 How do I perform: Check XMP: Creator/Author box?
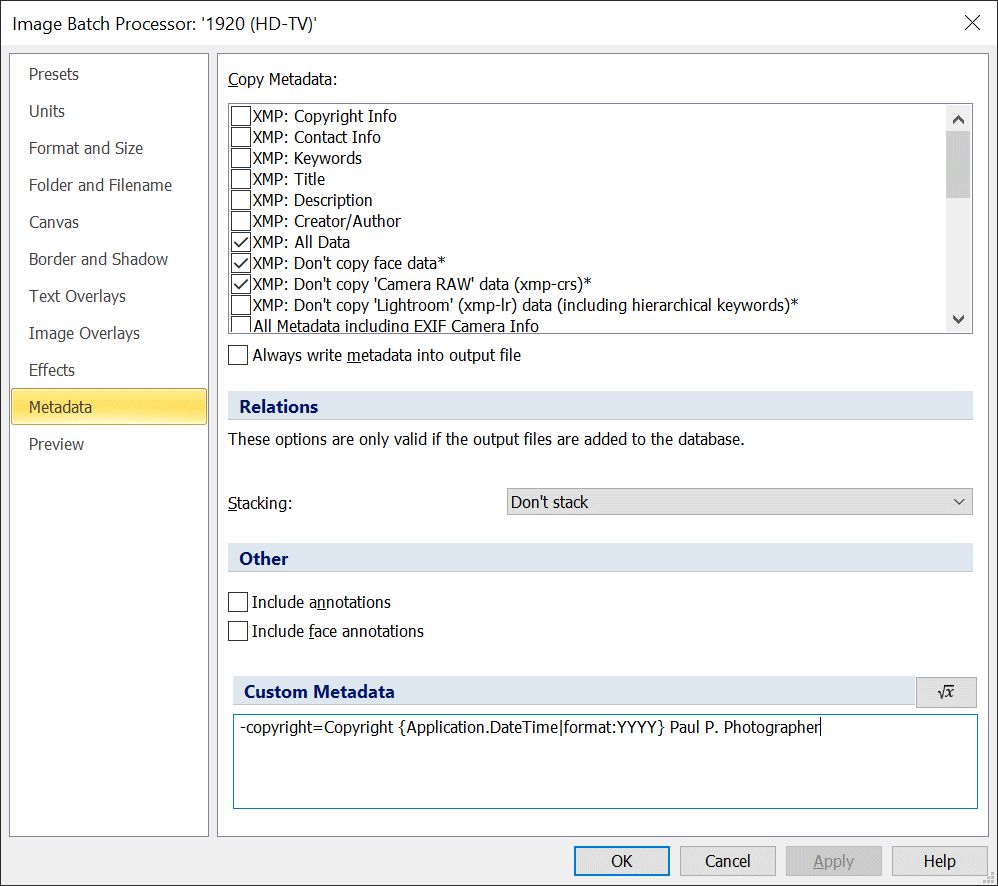click(241, 221)
